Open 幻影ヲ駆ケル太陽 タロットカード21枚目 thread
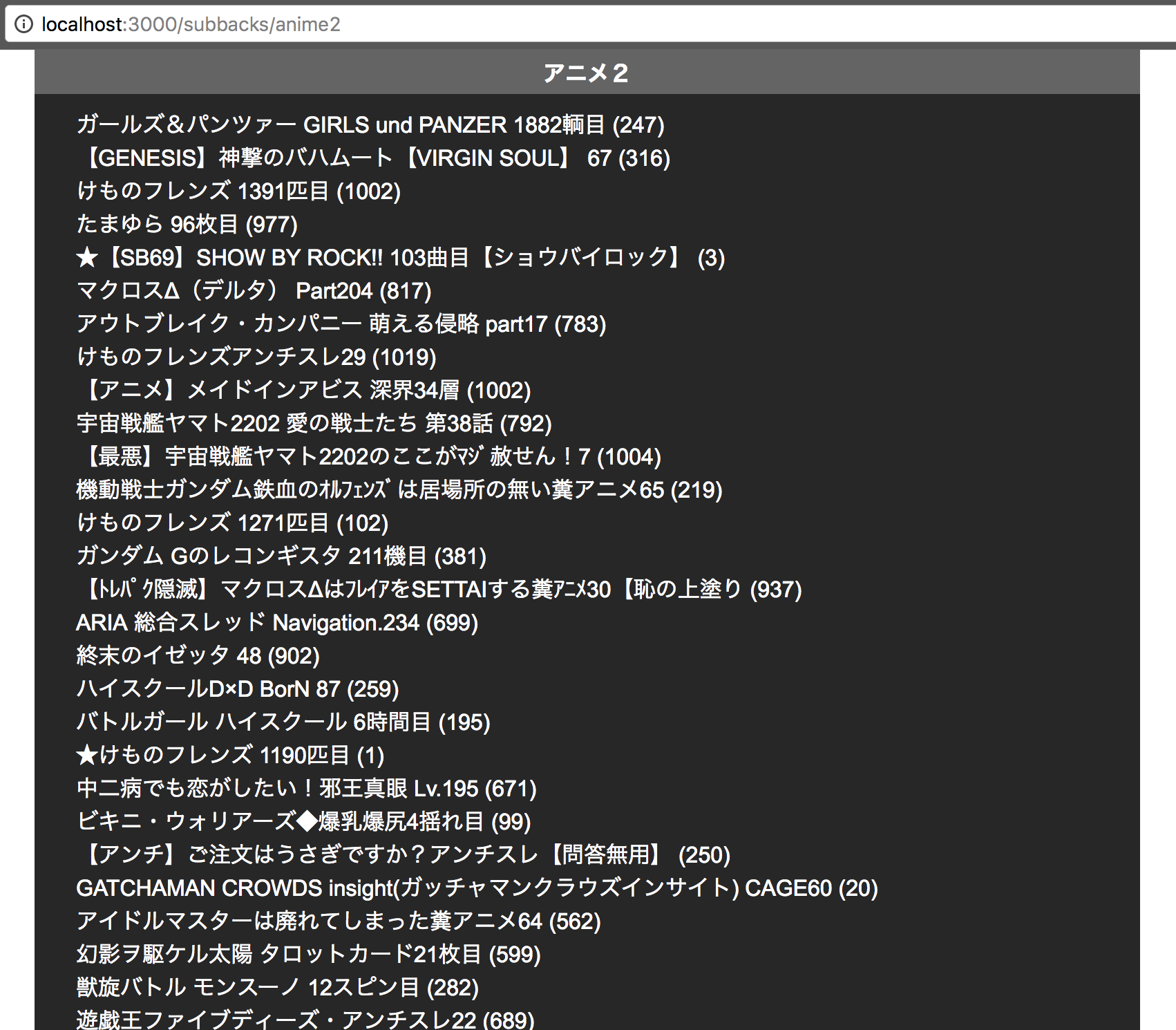This screenshot has height=1030, width=1176. tap(309, 954)
